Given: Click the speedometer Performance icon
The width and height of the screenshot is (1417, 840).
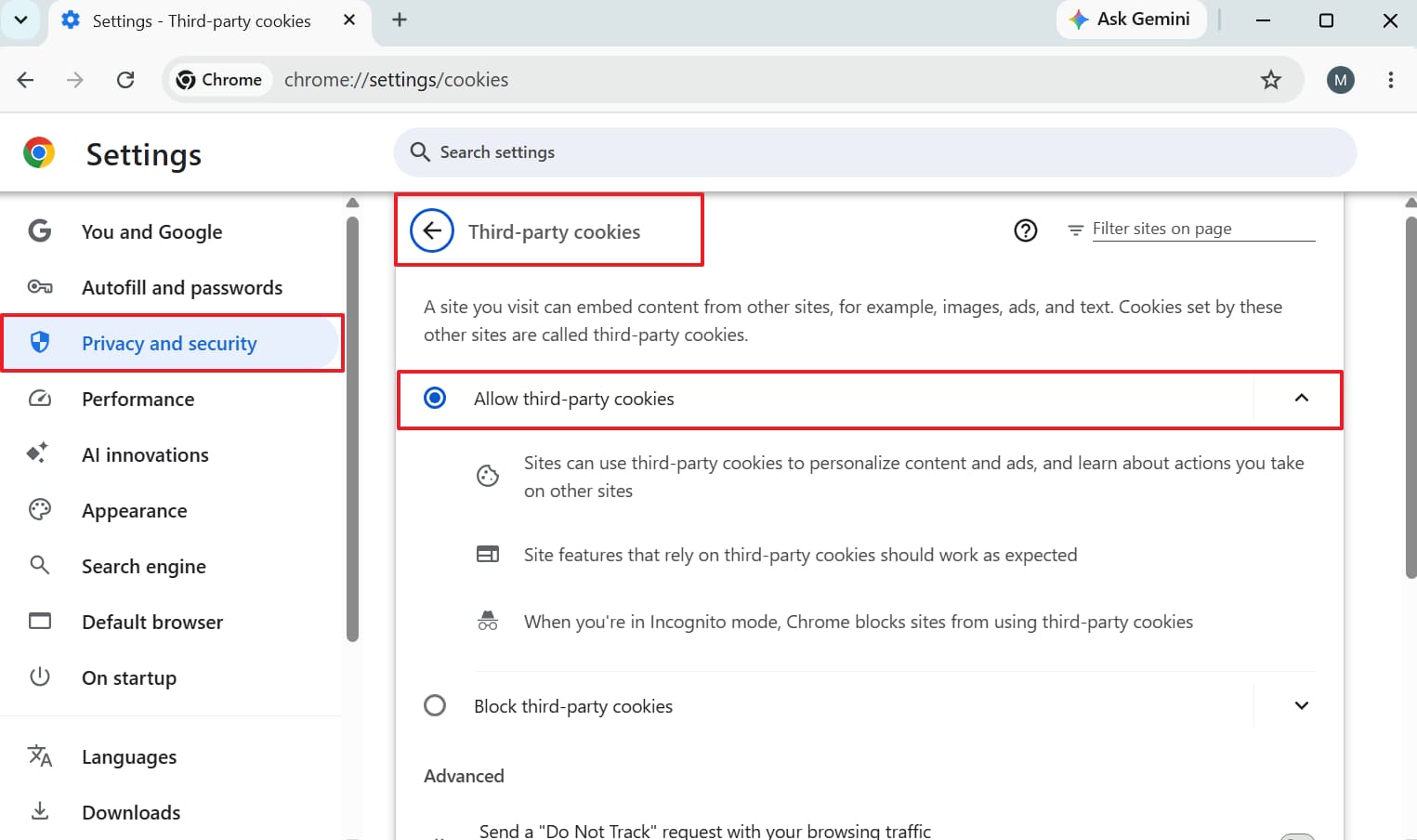Looking at the screenshot, I should pyautogui.click(x=40, y=398).
